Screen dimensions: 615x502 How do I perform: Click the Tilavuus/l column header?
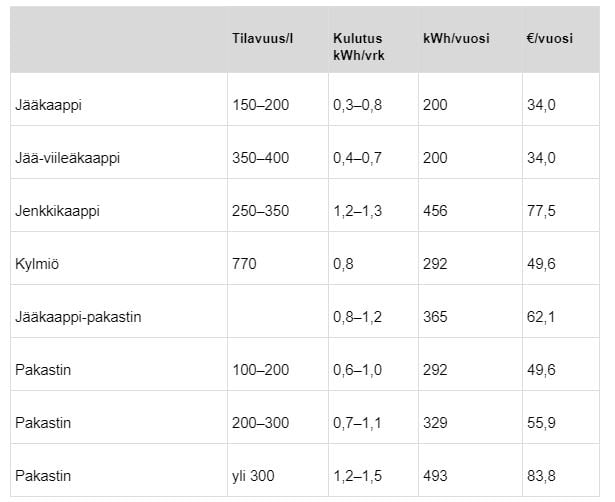click(262, 38)
